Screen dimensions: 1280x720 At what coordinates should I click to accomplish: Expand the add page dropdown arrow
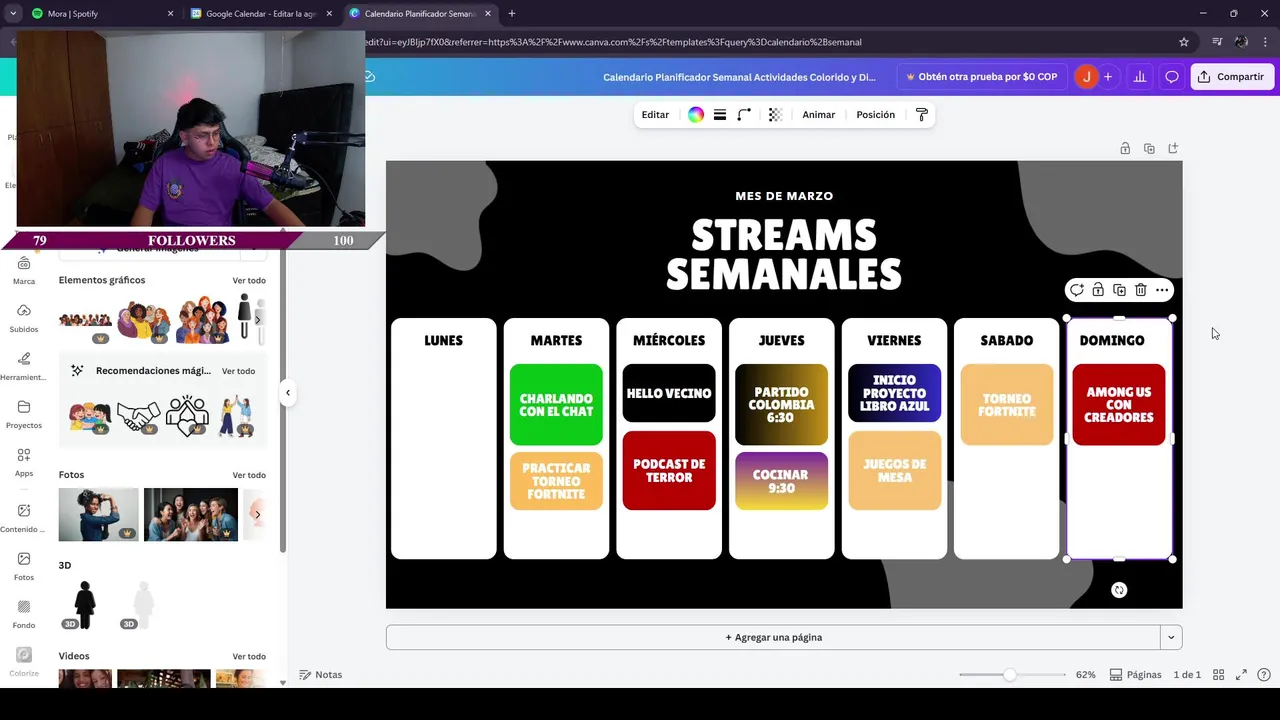[1171, 637]
